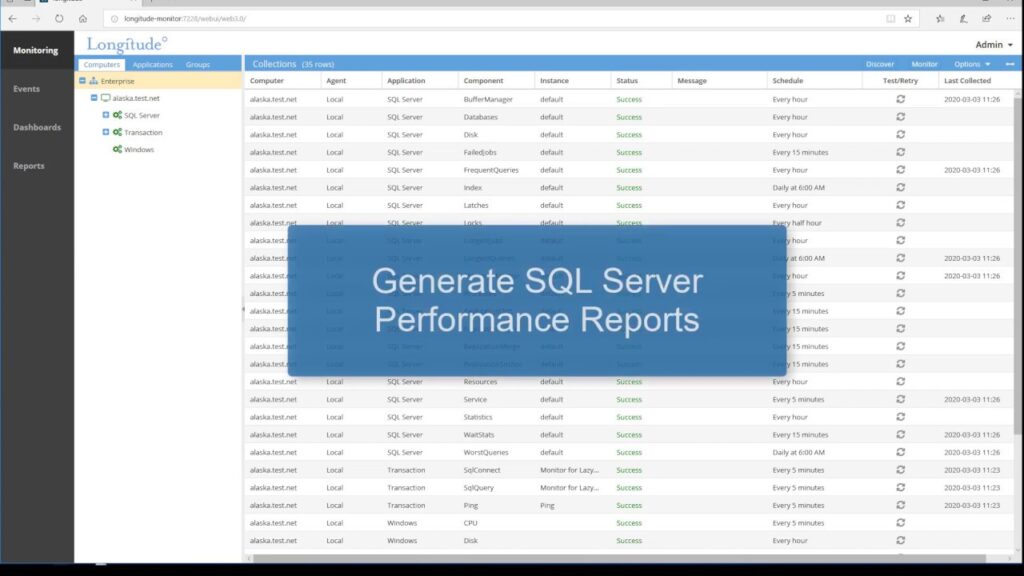Switch to the Groups tab
The image size is (1024, 576).
198,64
